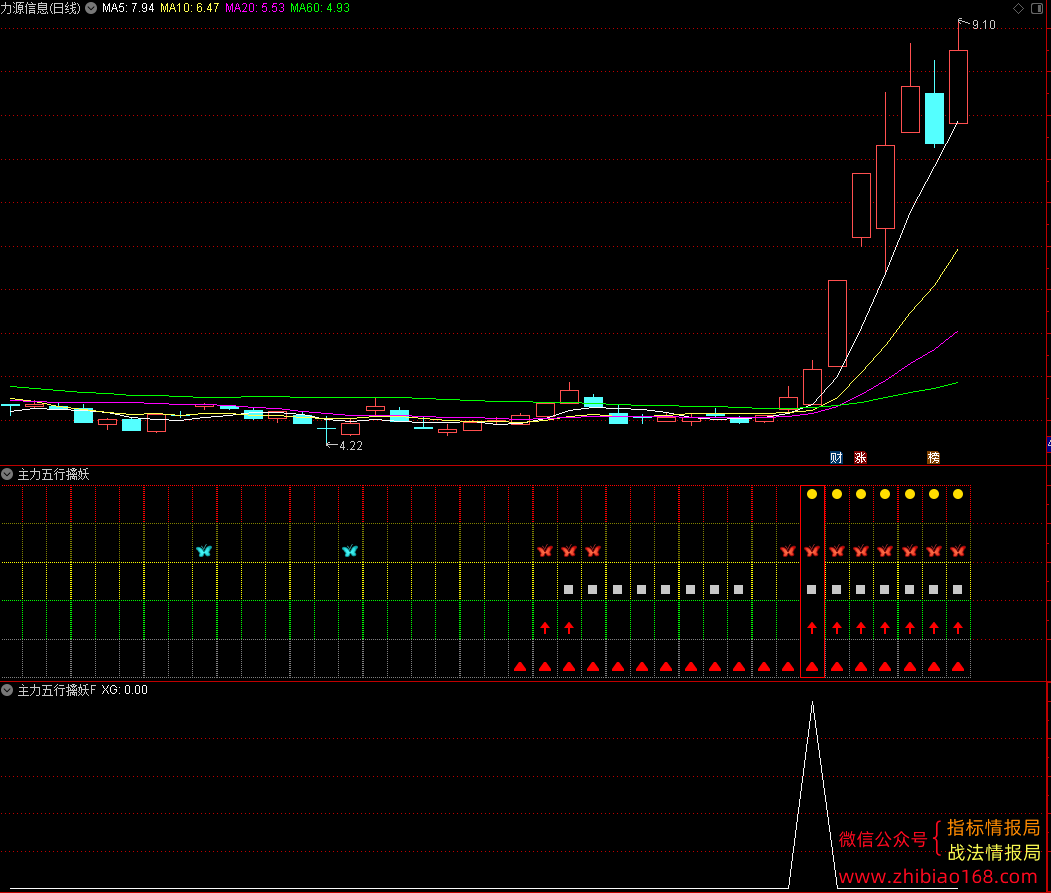Open the 财 finance info marker
This screenshot has width=1051, height=893.
pos(836,458)
